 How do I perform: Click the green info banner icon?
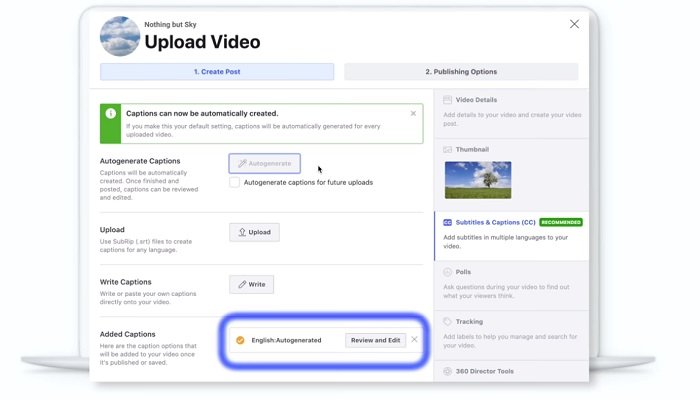(111, 125)
